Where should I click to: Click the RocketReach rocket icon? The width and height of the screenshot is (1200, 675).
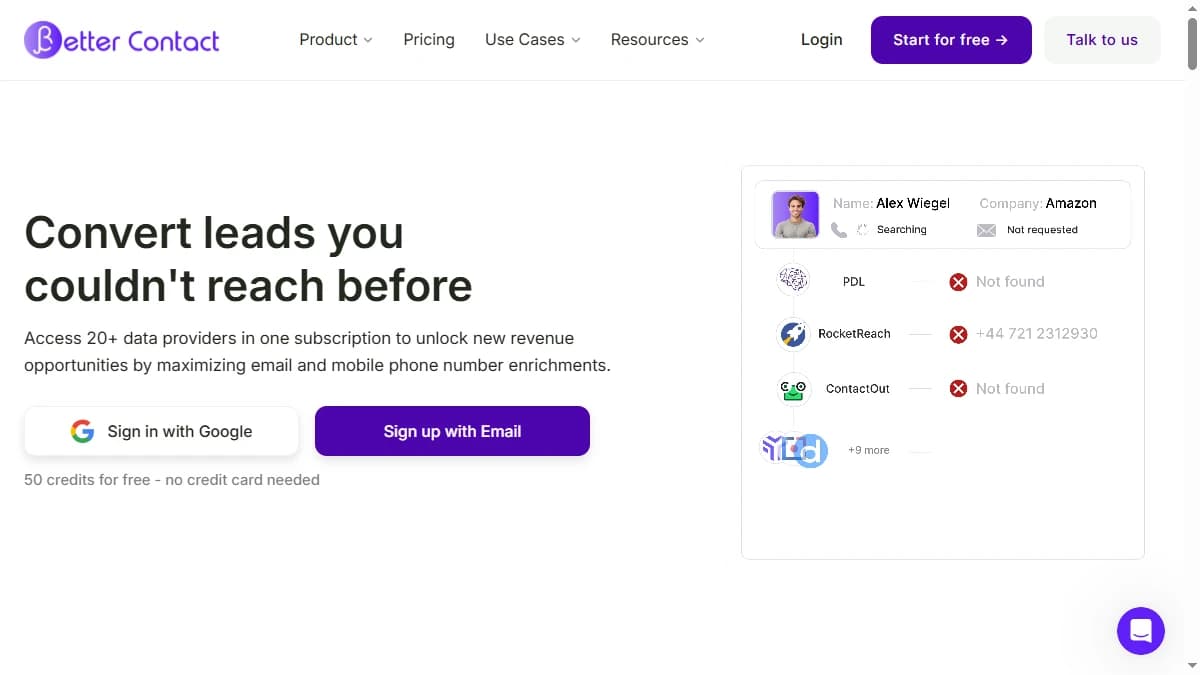793,334
